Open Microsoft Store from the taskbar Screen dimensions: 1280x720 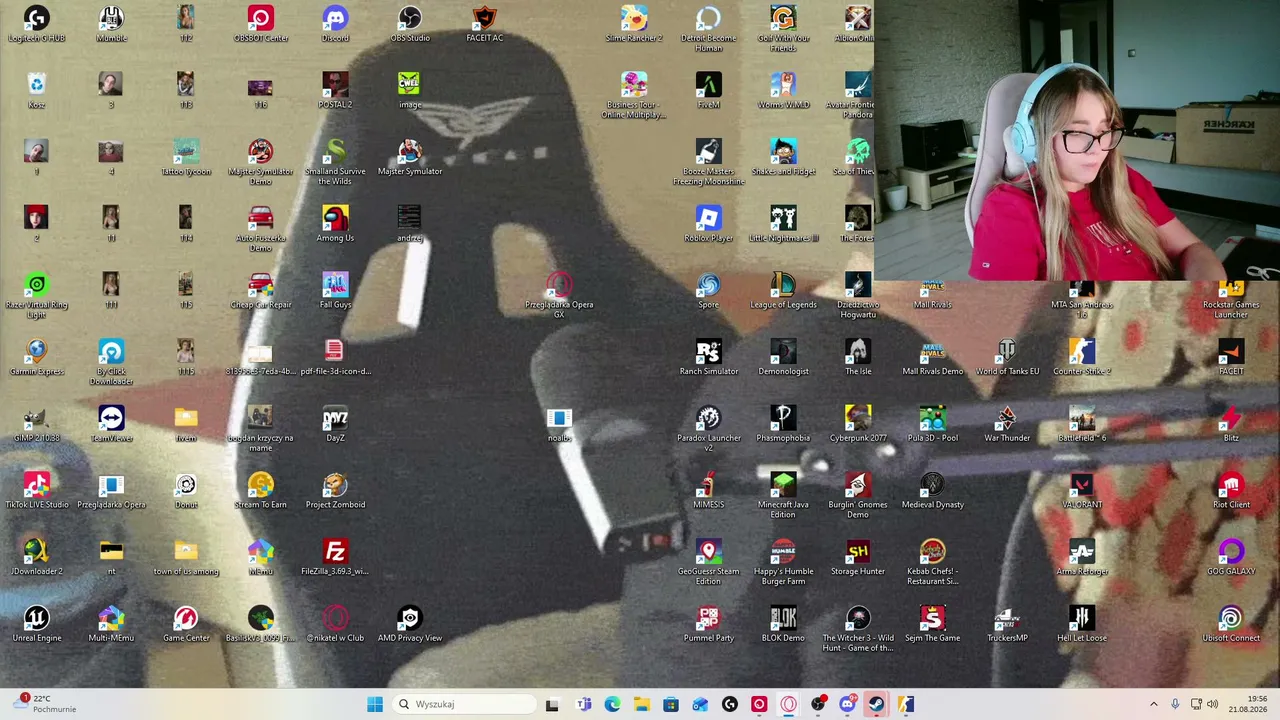671,704
